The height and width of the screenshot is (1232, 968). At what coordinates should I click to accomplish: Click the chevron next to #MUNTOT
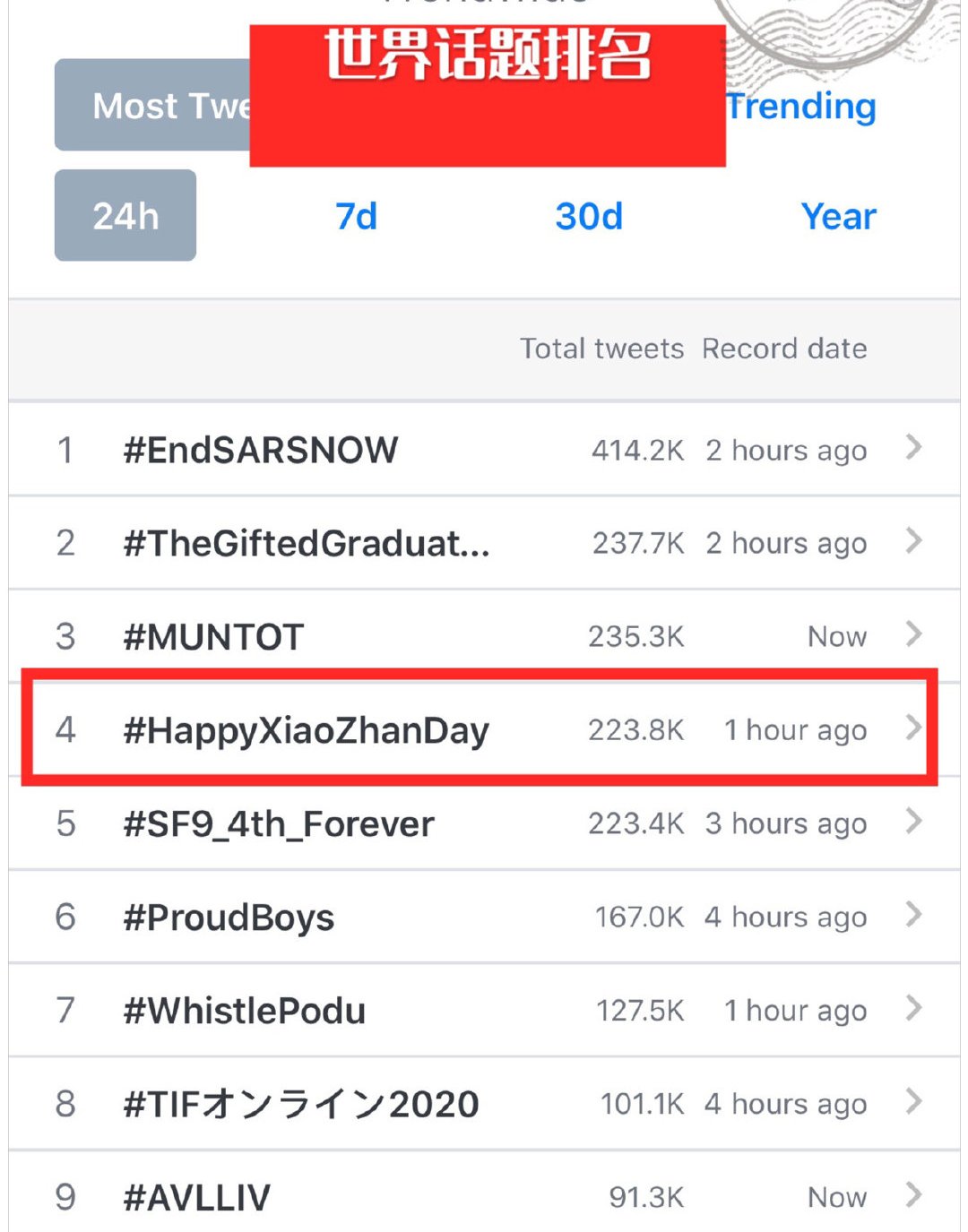point(913,634)
